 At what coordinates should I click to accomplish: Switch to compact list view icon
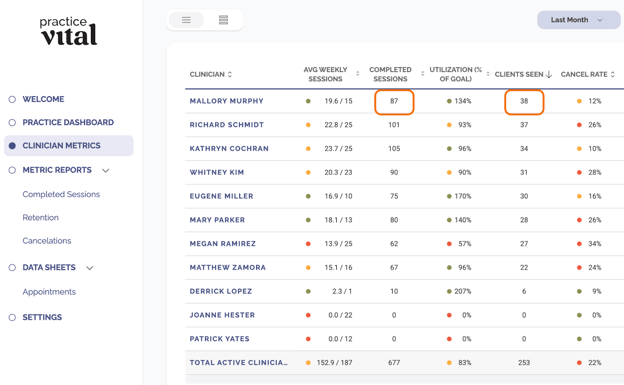186,20
